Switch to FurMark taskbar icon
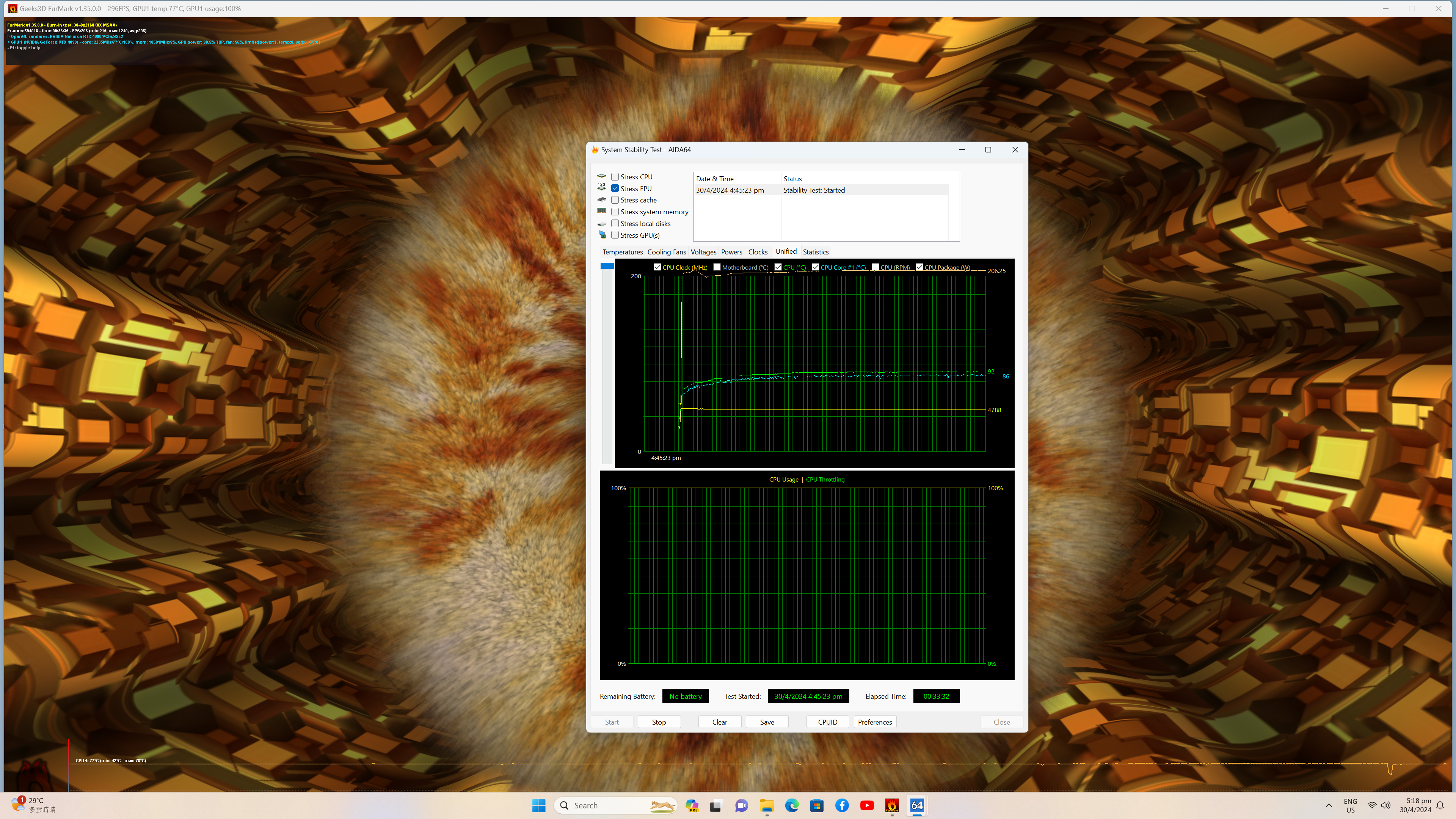Screen dimensions: 1456x819 pyautogui.click(x=892, y=805)
